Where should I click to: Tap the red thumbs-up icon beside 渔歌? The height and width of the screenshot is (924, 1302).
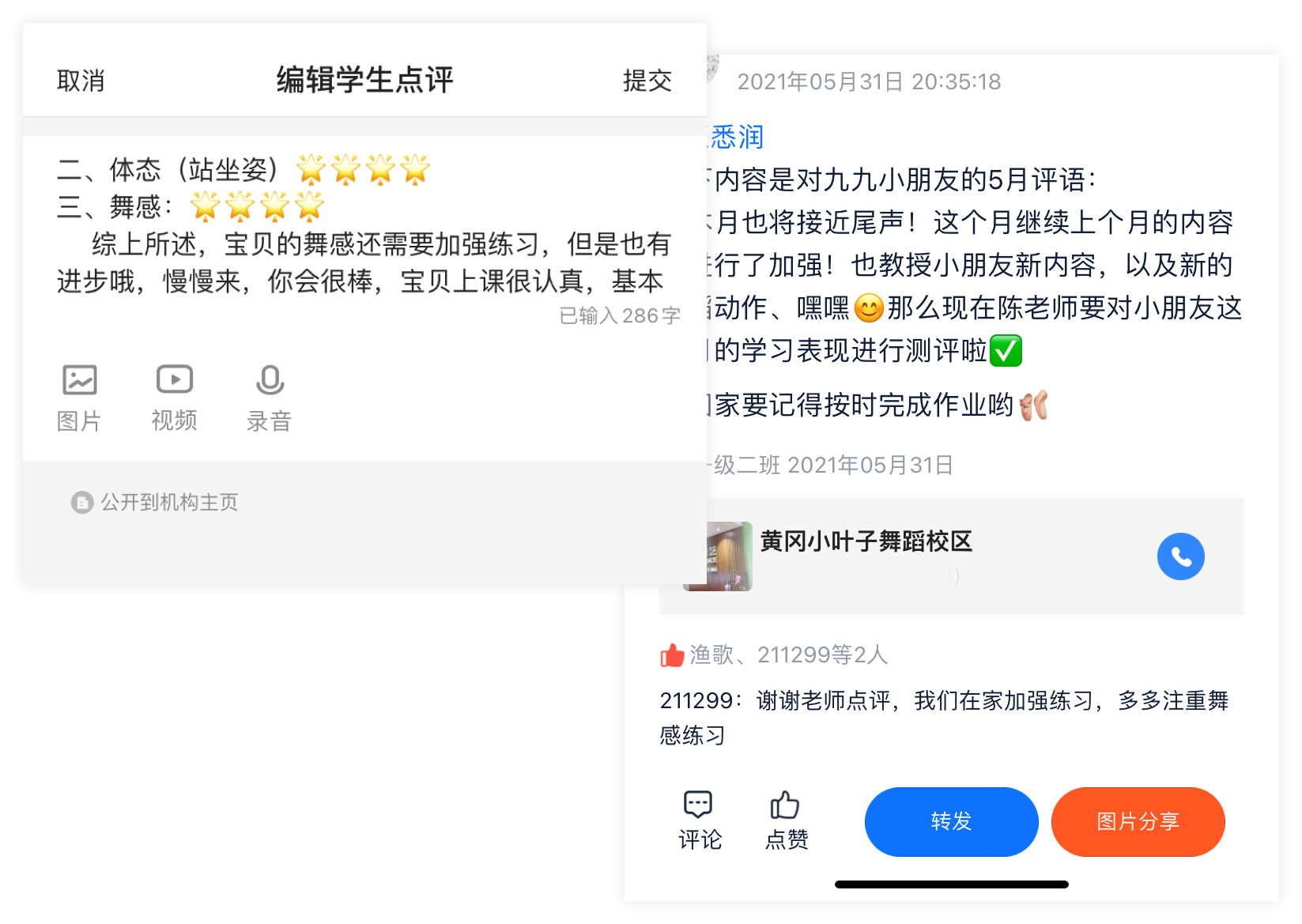tap(672, 655)
